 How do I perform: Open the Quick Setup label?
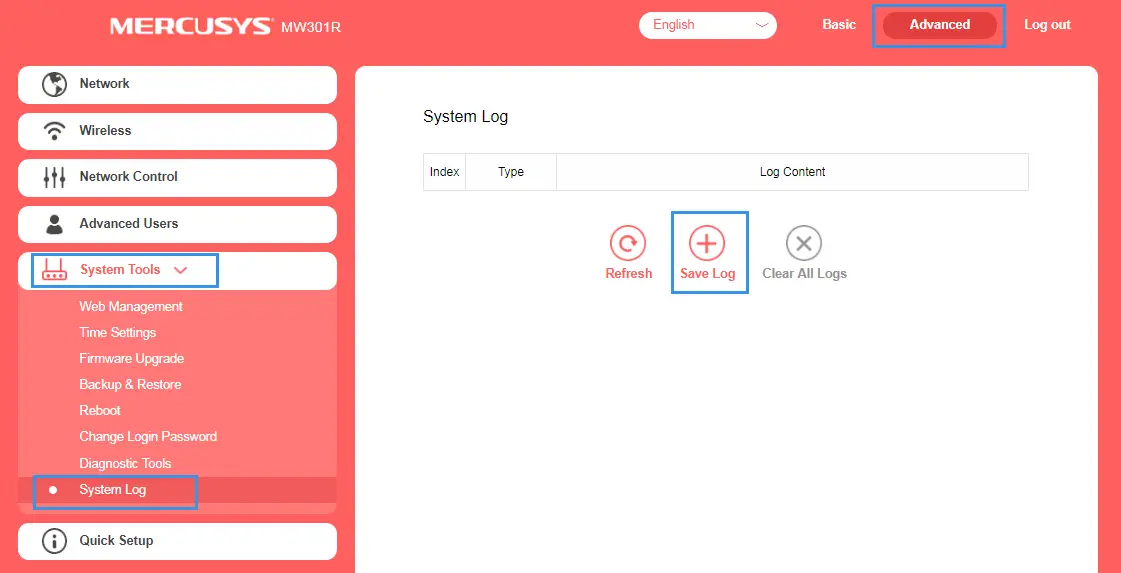coord(116,541)
